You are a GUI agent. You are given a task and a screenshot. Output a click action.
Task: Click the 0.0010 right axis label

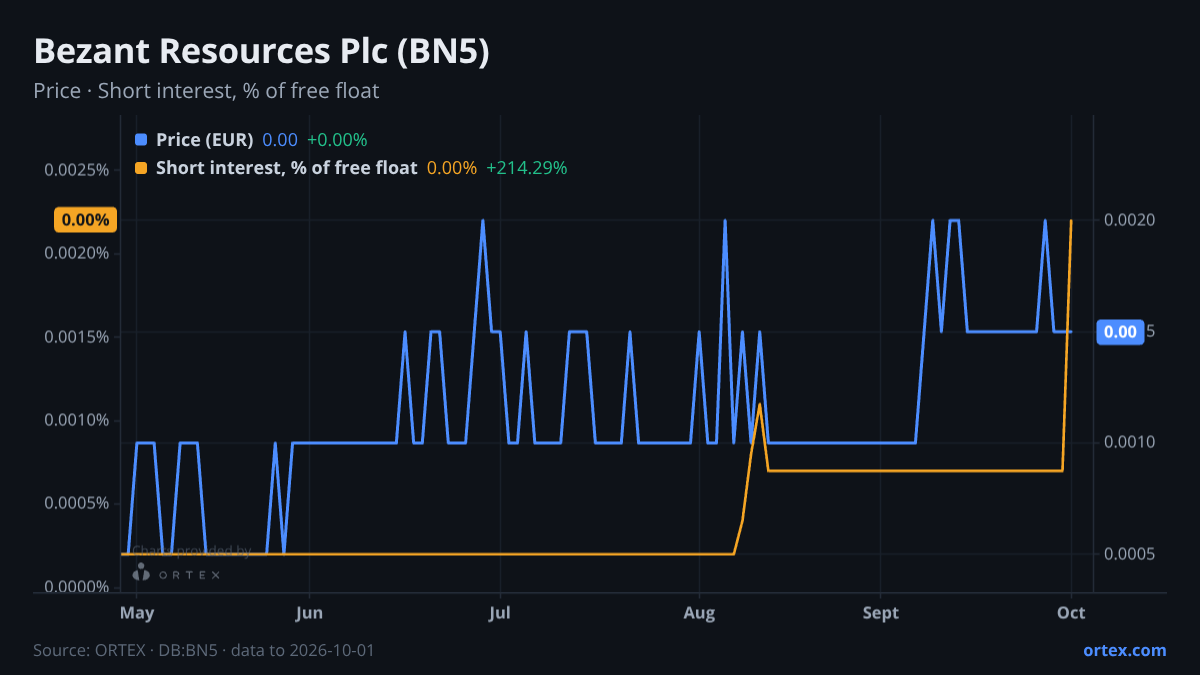[1129, 443]
